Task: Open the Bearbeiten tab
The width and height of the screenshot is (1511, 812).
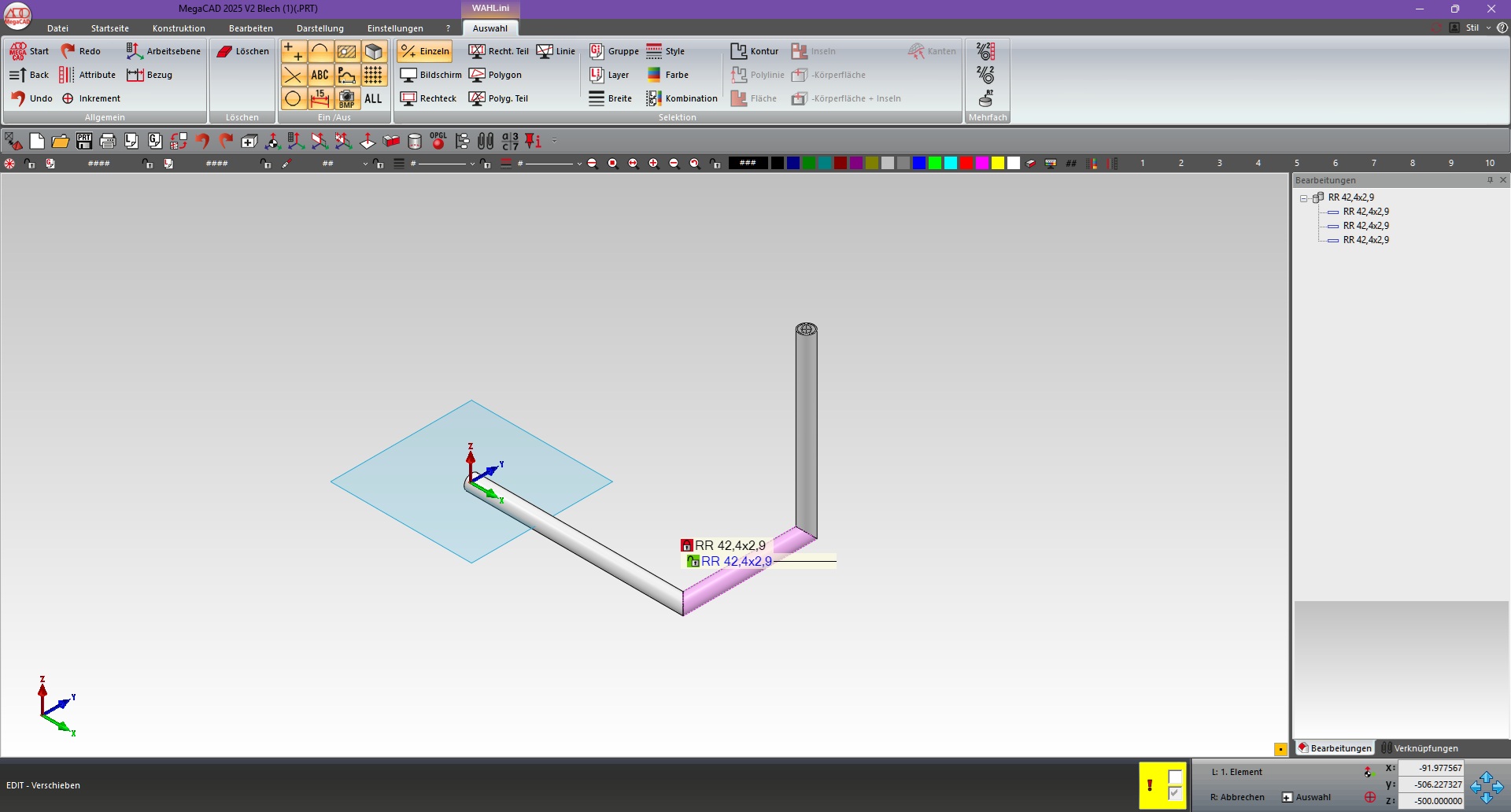Action: click(x=251, y=28)
